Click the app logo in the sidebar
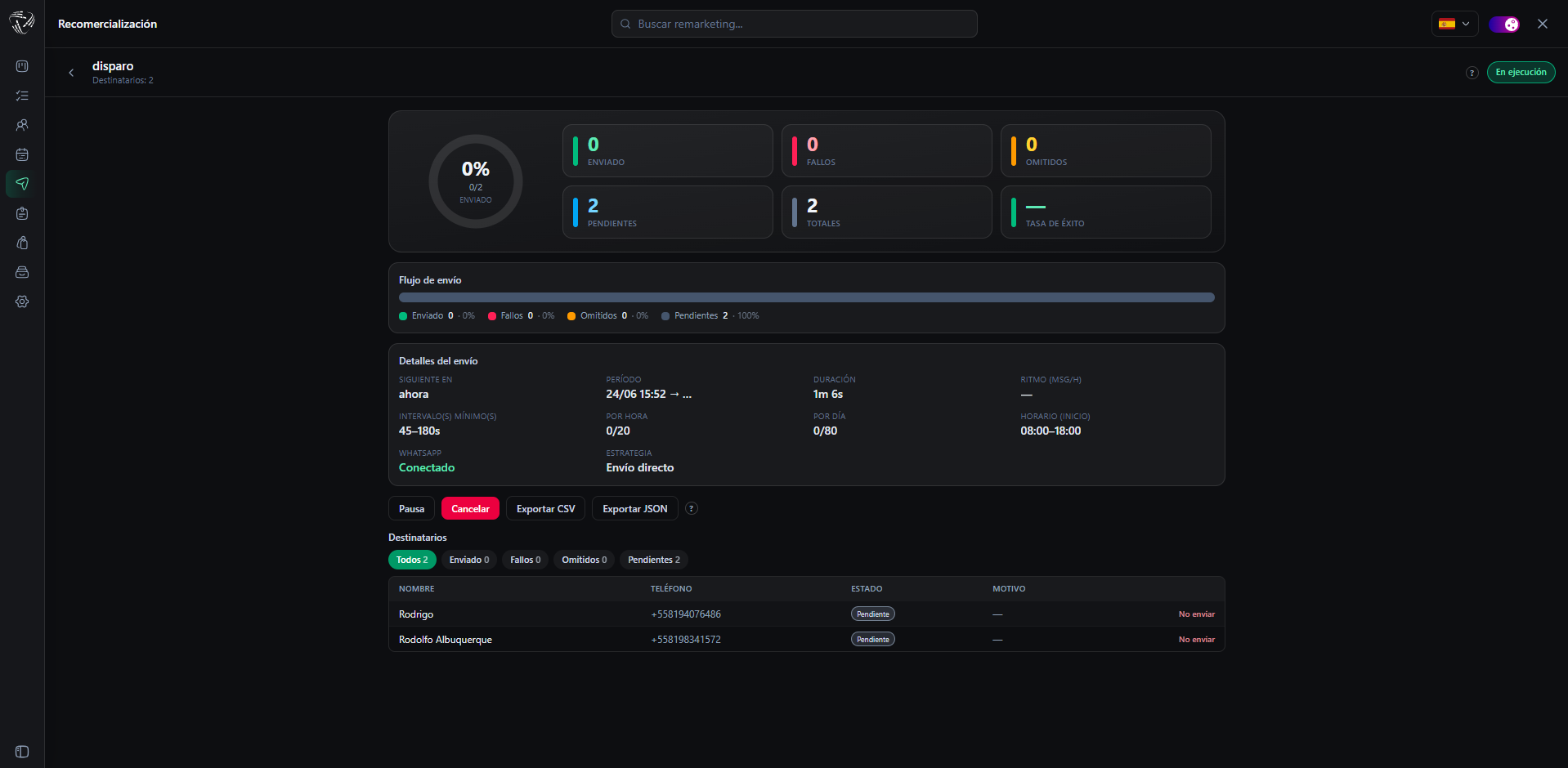This screenshot has width=1568, height=768. click(22, 23)
